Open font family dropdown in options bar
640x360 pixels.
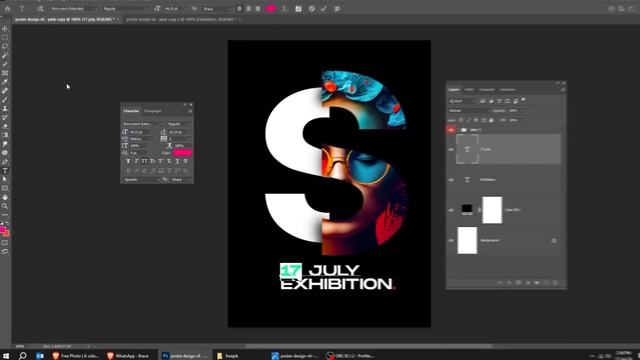pyautogui.click(x=73, y=9)
